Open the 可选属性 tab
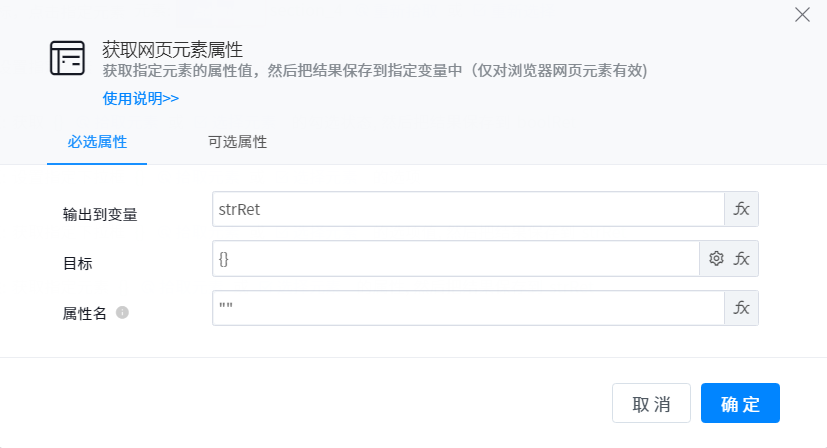Viewport: 827px width, 448px height. click(x=237, y=142)
